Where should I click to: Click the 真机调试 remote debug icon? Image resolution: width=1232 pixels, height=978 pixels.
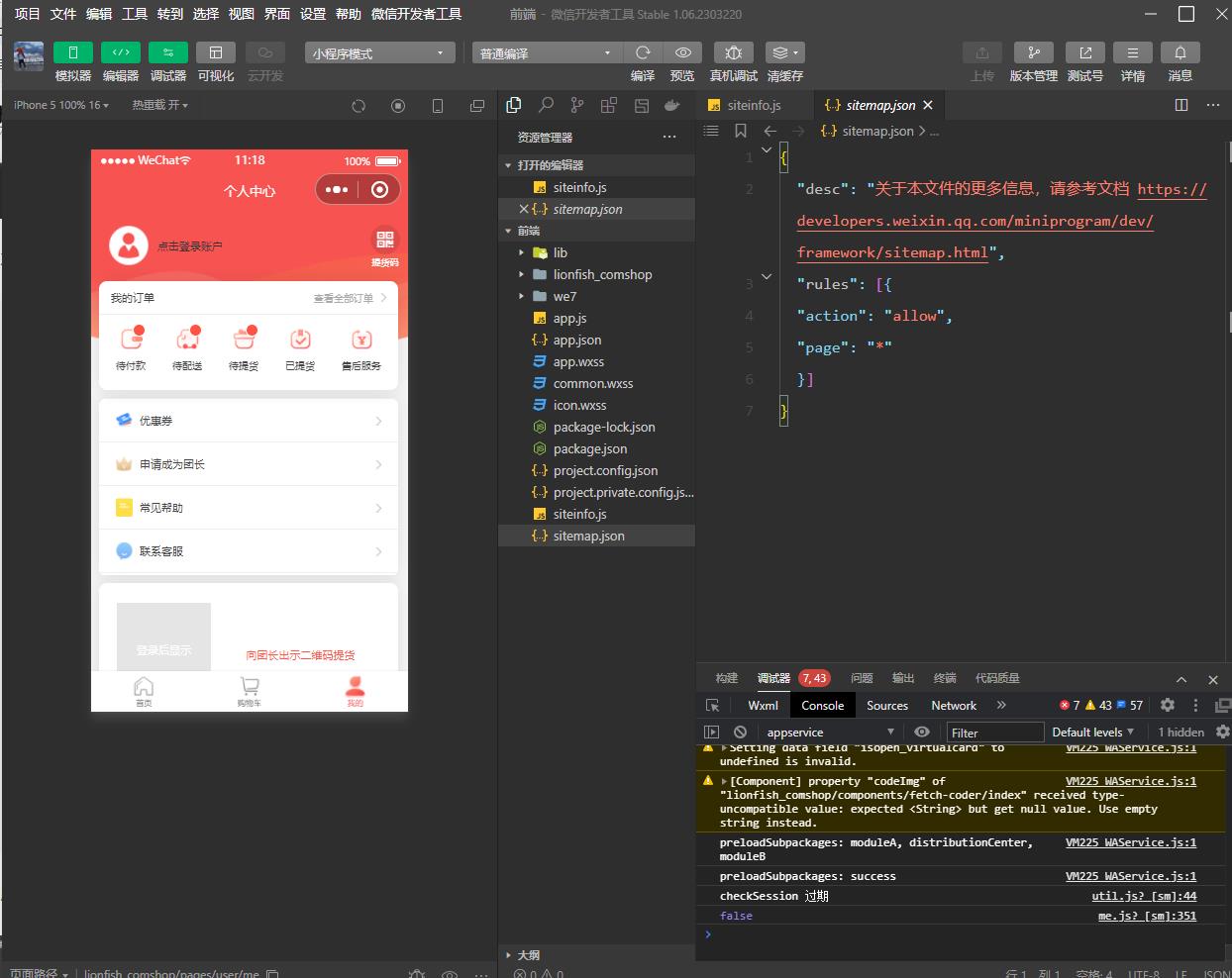(x=734, y=52)
